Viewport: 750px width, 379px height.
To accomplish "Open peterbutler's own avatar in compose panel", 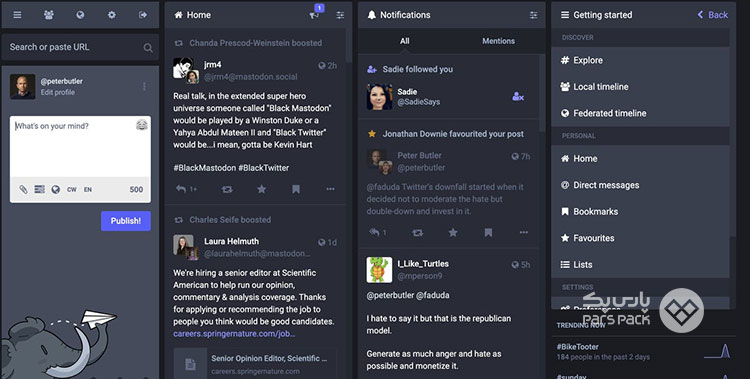I will 22,87.
